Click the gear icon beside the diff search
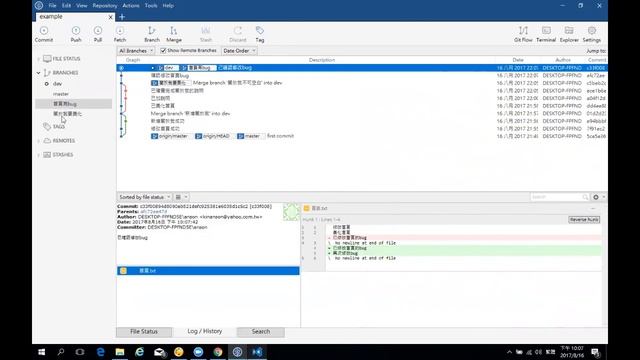 click(596, 197)
